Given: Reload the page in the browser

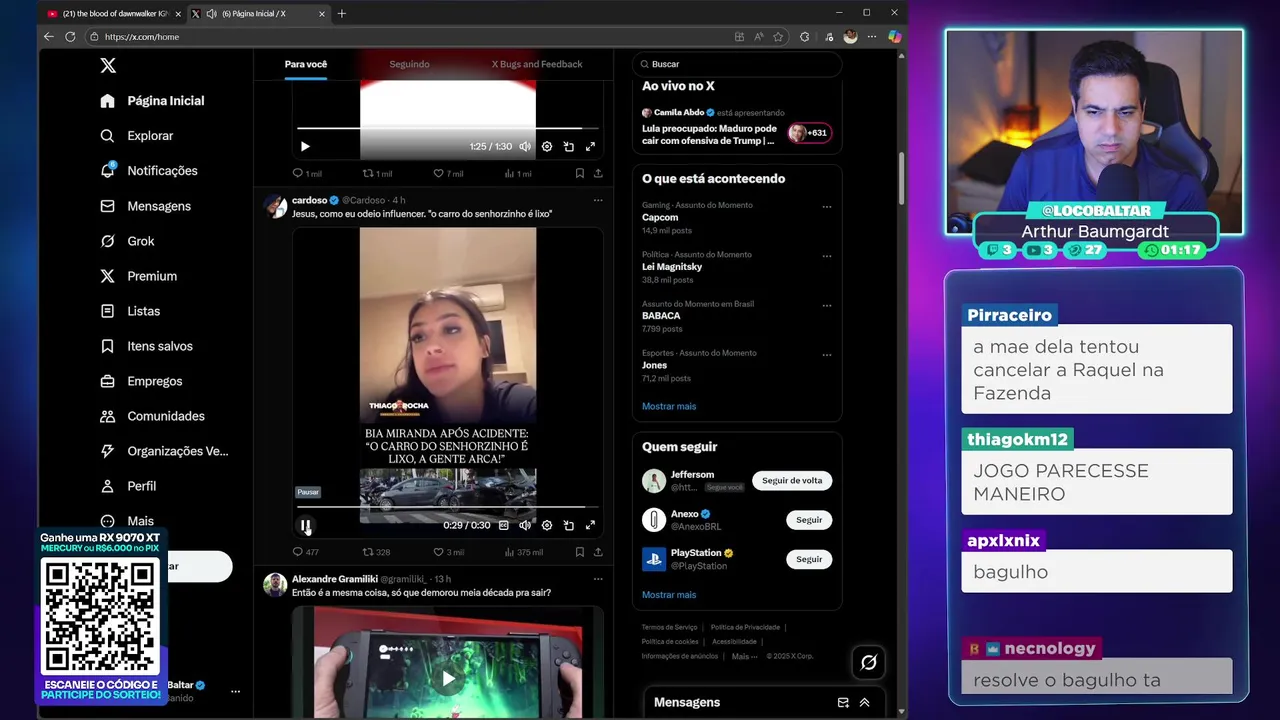Looking at the screenshot, I should tap(70, 37).
